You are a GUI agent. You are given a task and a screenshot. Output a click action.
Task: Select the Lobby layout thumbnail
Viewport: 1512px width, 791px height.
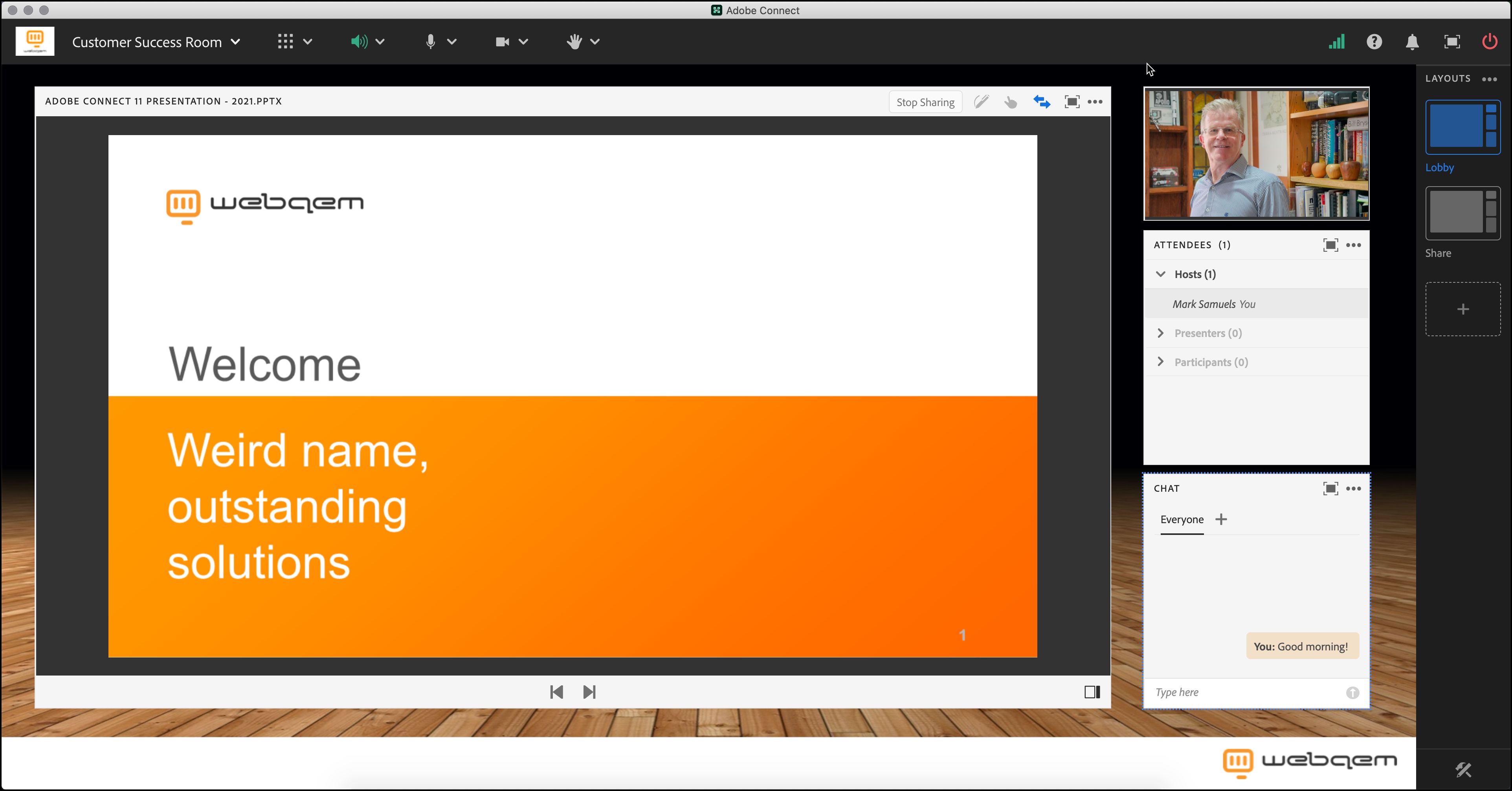click(1463, 127)
